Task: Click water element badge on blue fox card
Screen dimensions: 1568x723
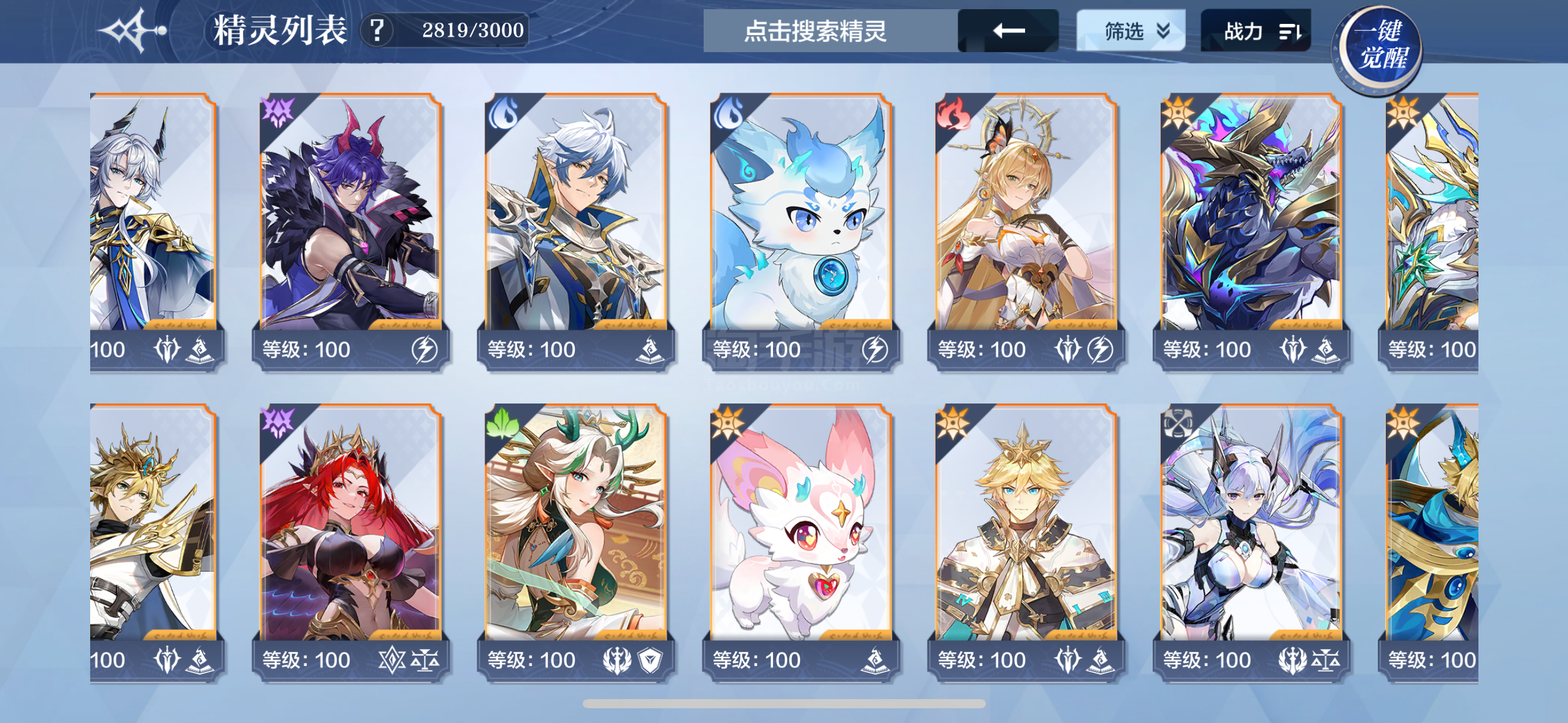Action: tap(728, 113)
